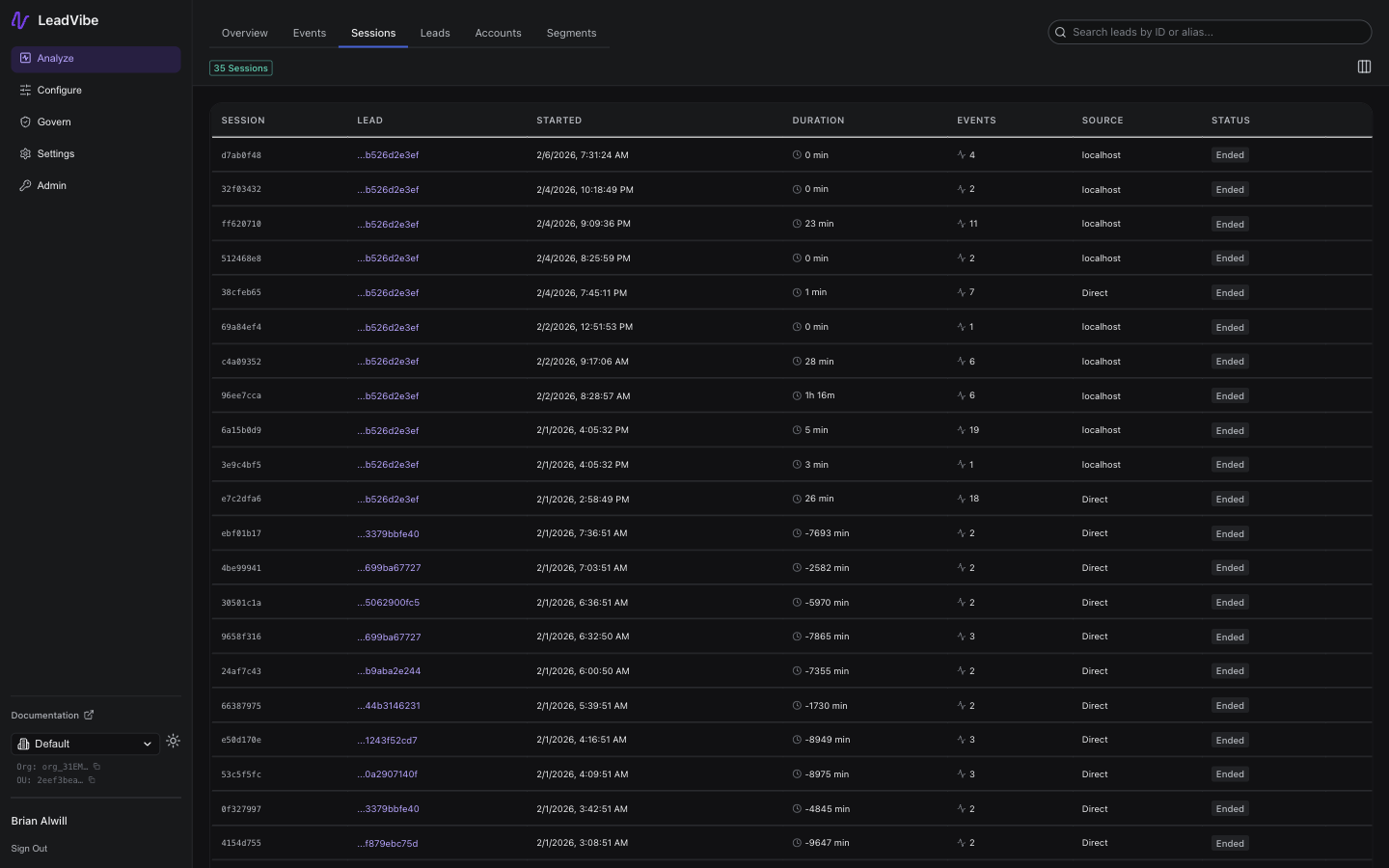This screenshot has width=1389, height=868.
Task: Click the magnifier icon in the search bar
Action: click(1060, 32)
